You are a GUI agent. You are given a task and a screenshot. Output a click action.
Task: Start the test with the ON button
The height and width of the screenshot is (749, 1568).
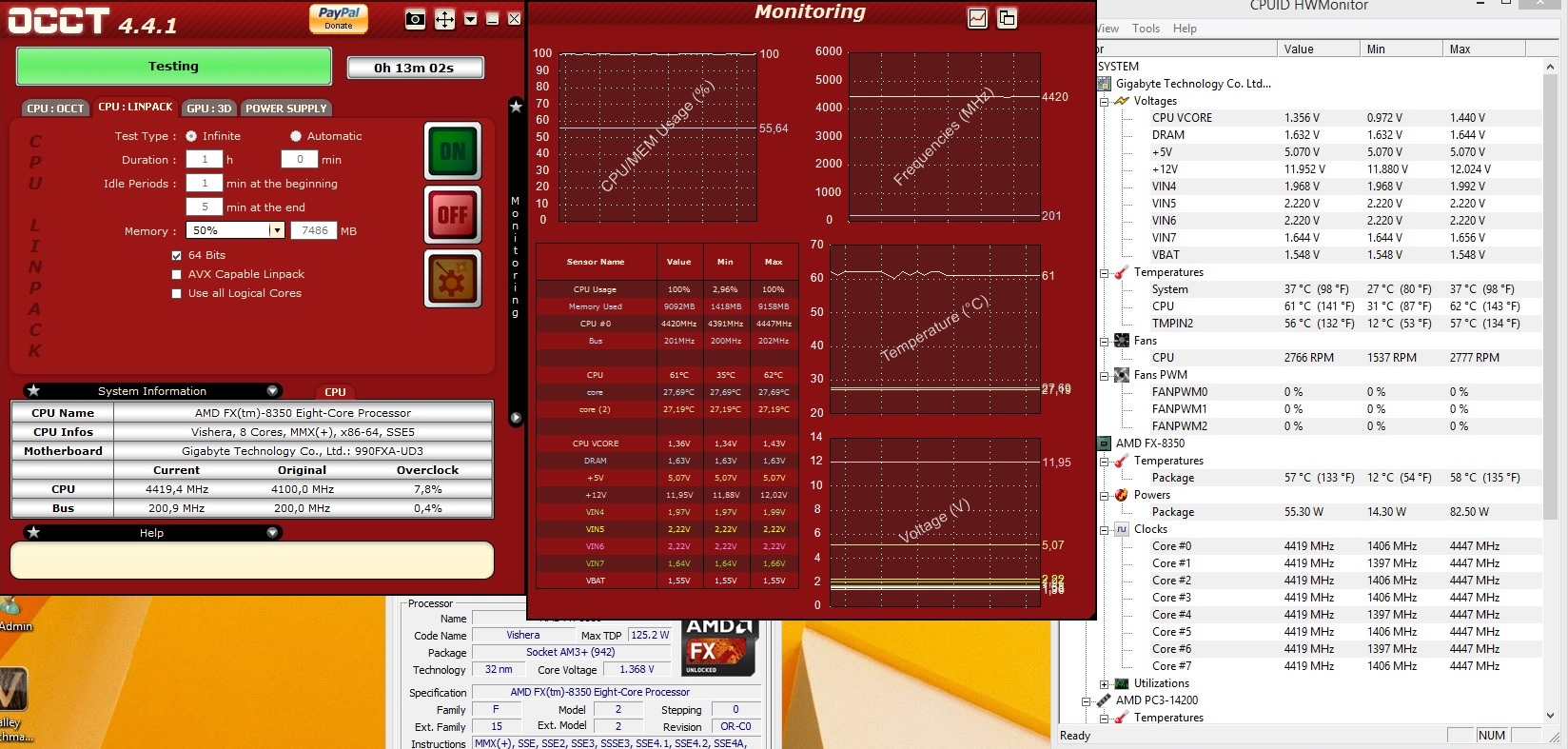tap(452, 151)
